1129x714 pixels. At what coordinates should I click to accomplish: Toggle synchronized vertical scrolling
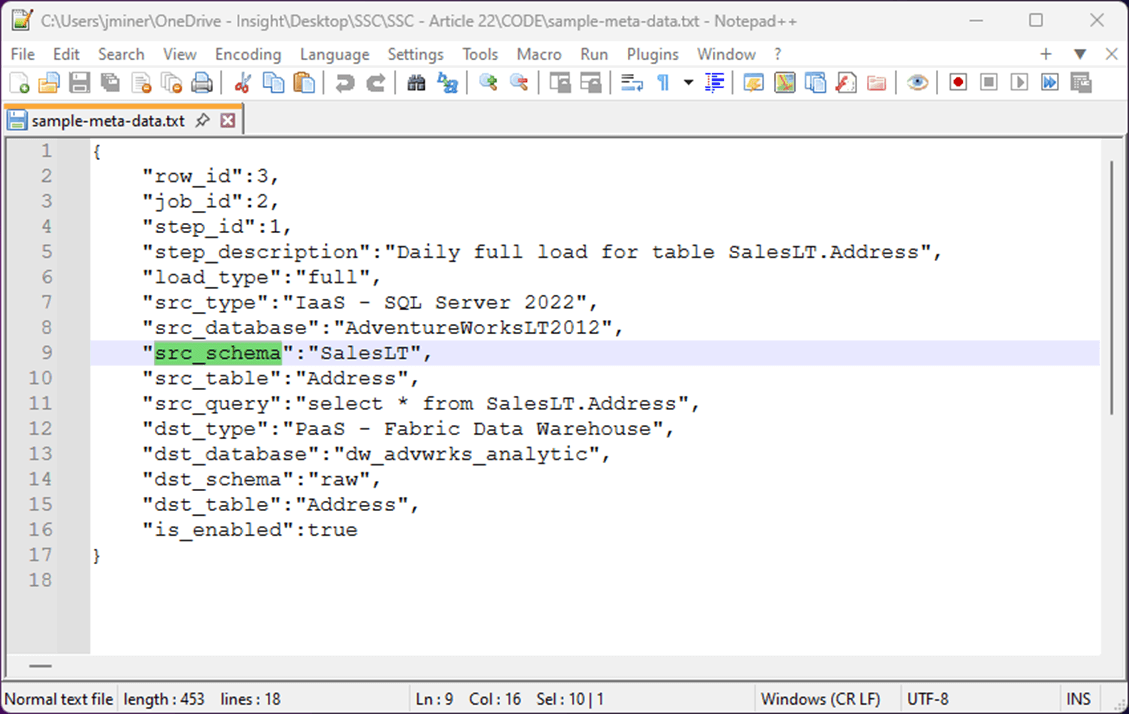(559, 83)
